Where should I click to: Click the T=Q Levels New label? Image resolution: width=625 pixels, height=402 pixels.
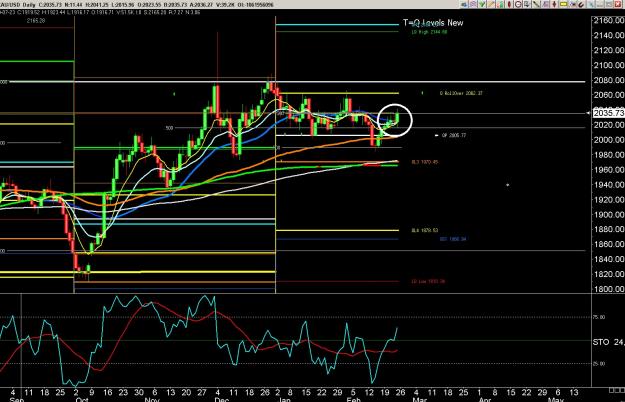[x=433, y=23]
